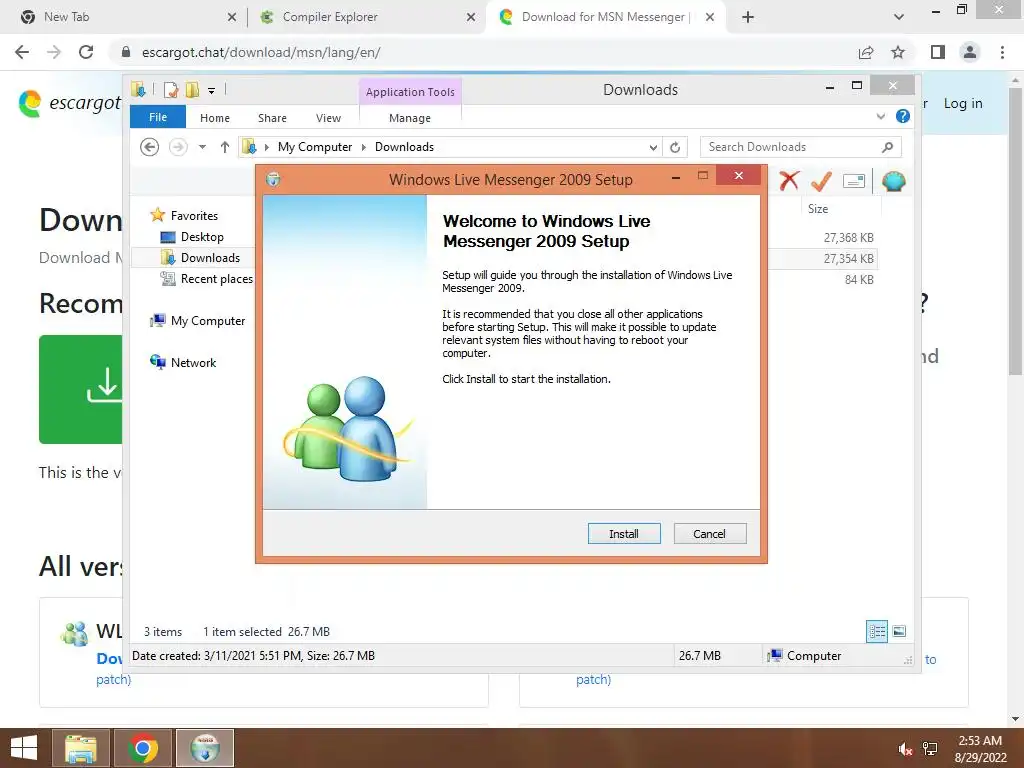The image size is (1024, 768).
Task: Click the blue shell toolbar icon
Action: point(893,181)
